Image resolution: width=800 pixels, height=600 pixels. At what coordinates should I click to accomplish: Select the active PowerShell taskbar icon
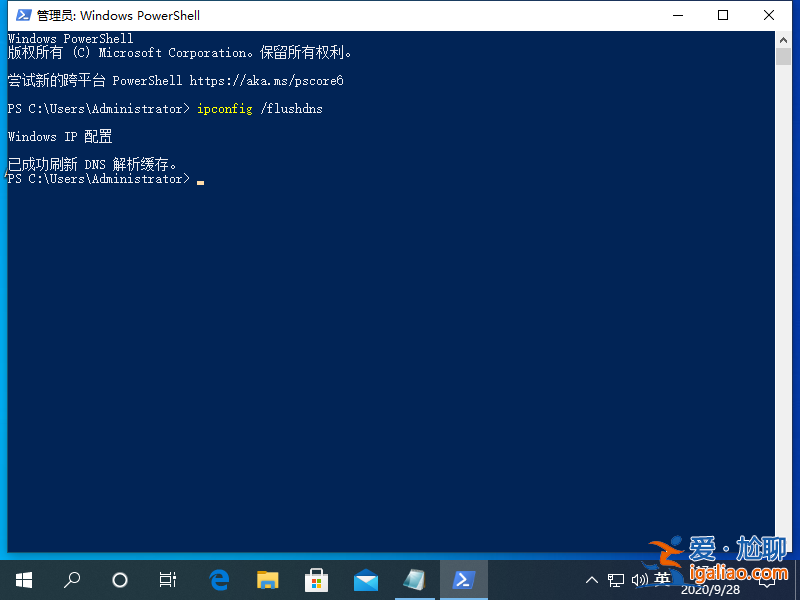pyautogui.click(x=463, y=580)
